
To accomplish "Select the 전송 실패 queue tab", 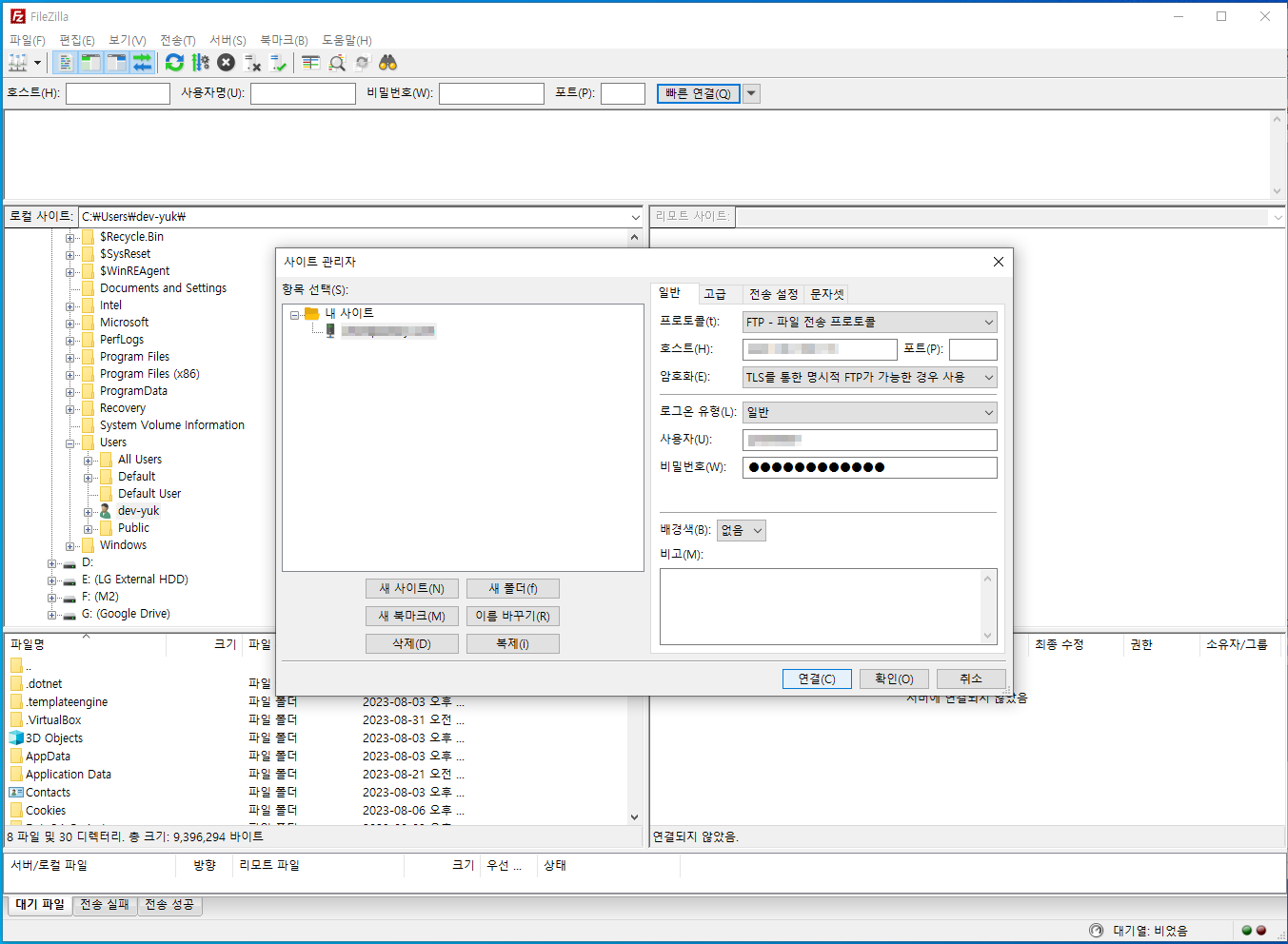I will click(x=104, y=905).
